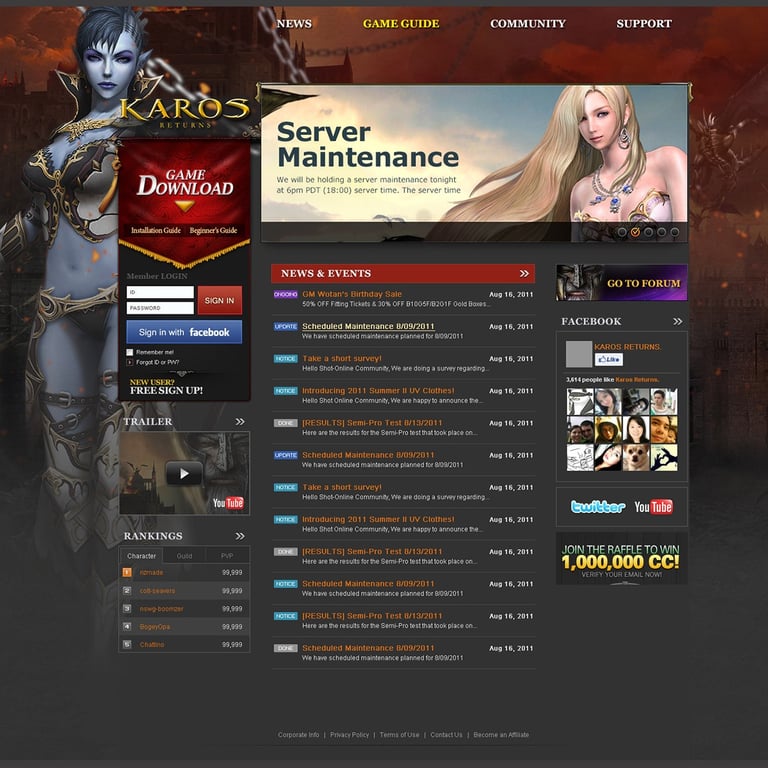
Task: Open the GAME GUIDE menu
Action: (x=401, y=24)
